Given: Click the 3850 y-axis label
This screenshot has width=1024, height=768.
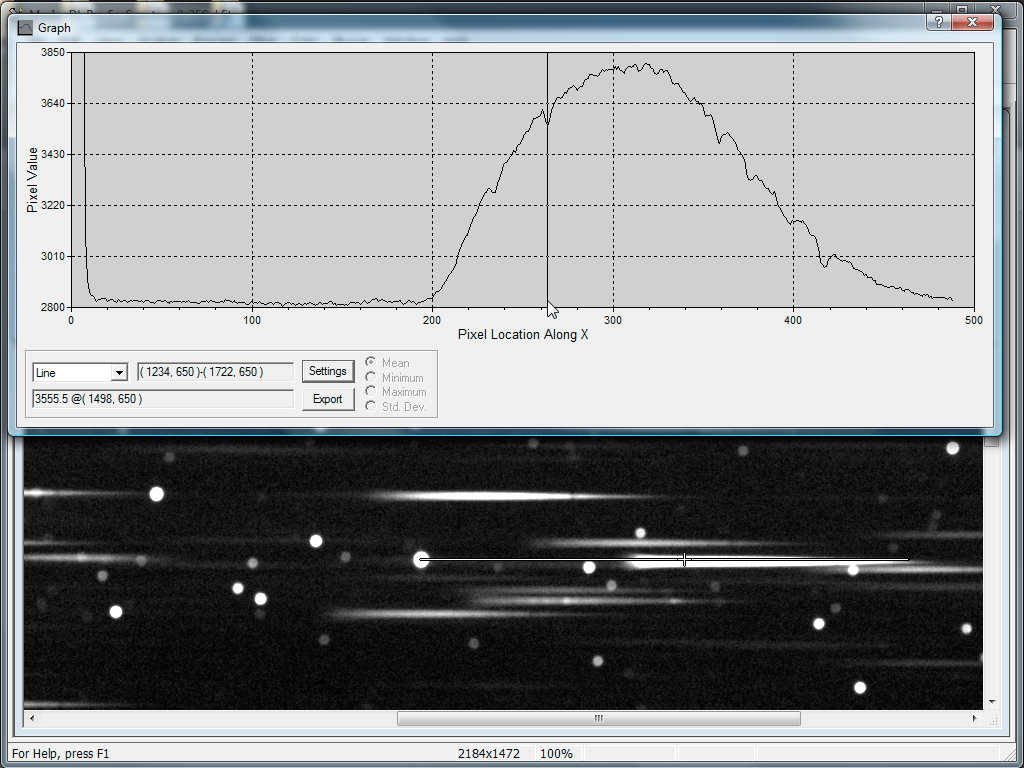Looking at the screenshot, I should point(53,52).
